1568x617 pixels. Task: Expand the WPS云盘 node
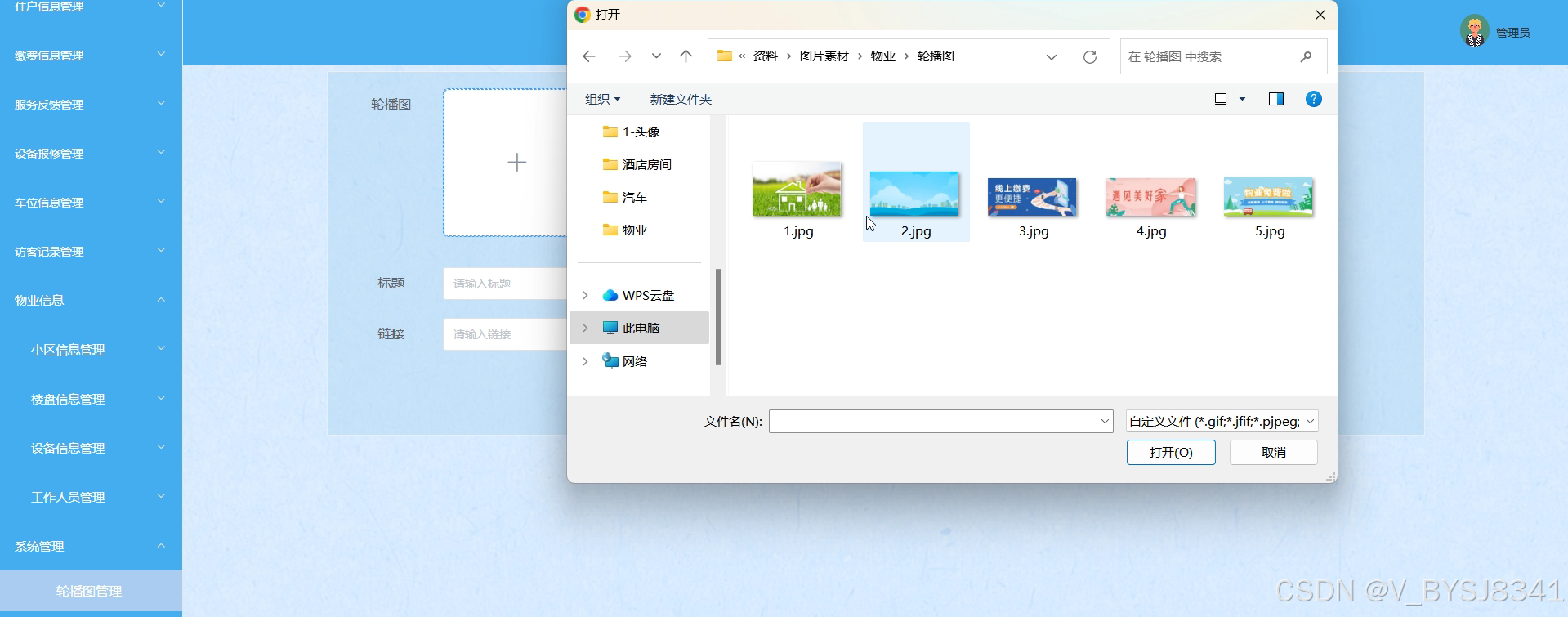585,295
